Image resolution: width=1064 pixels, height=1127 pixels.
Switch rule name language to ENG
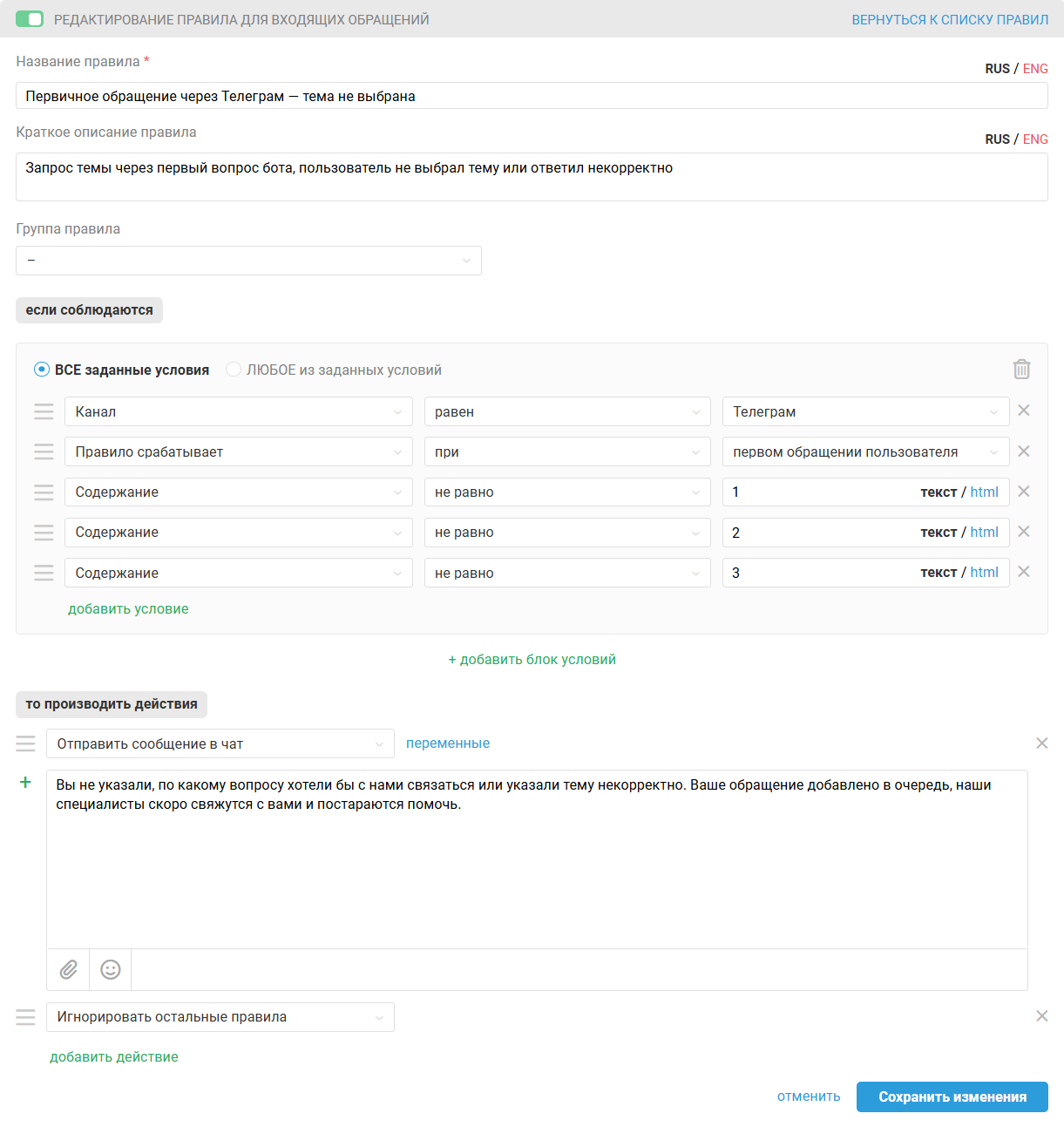(1035, 69)
